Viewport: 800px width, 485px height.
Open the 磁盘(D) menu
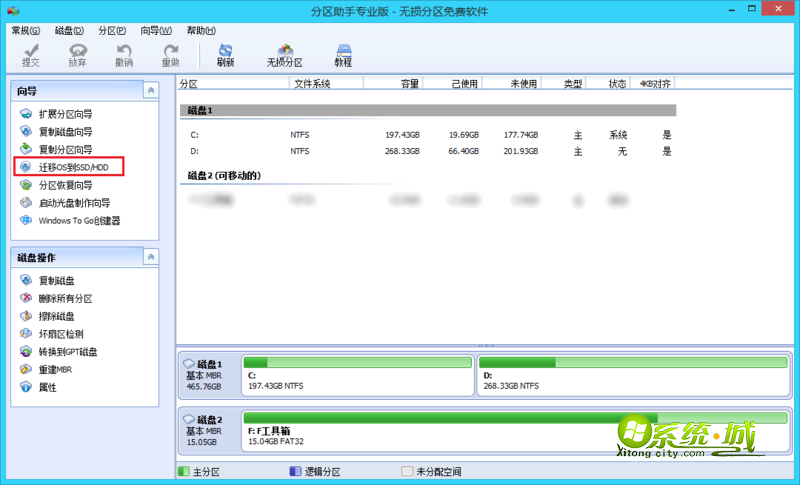pos(69,31)
